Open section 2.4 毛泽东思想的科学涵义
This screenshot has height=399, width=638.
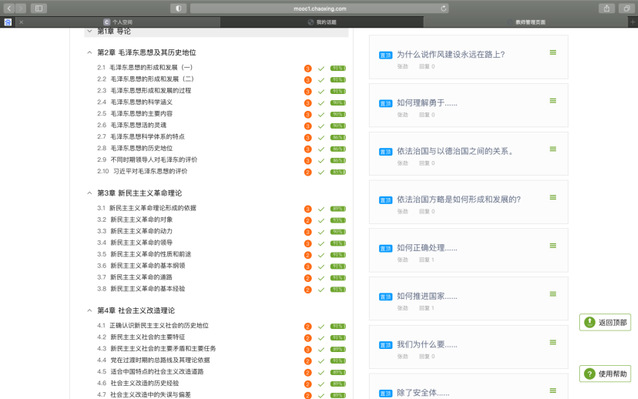coord(135,102)
